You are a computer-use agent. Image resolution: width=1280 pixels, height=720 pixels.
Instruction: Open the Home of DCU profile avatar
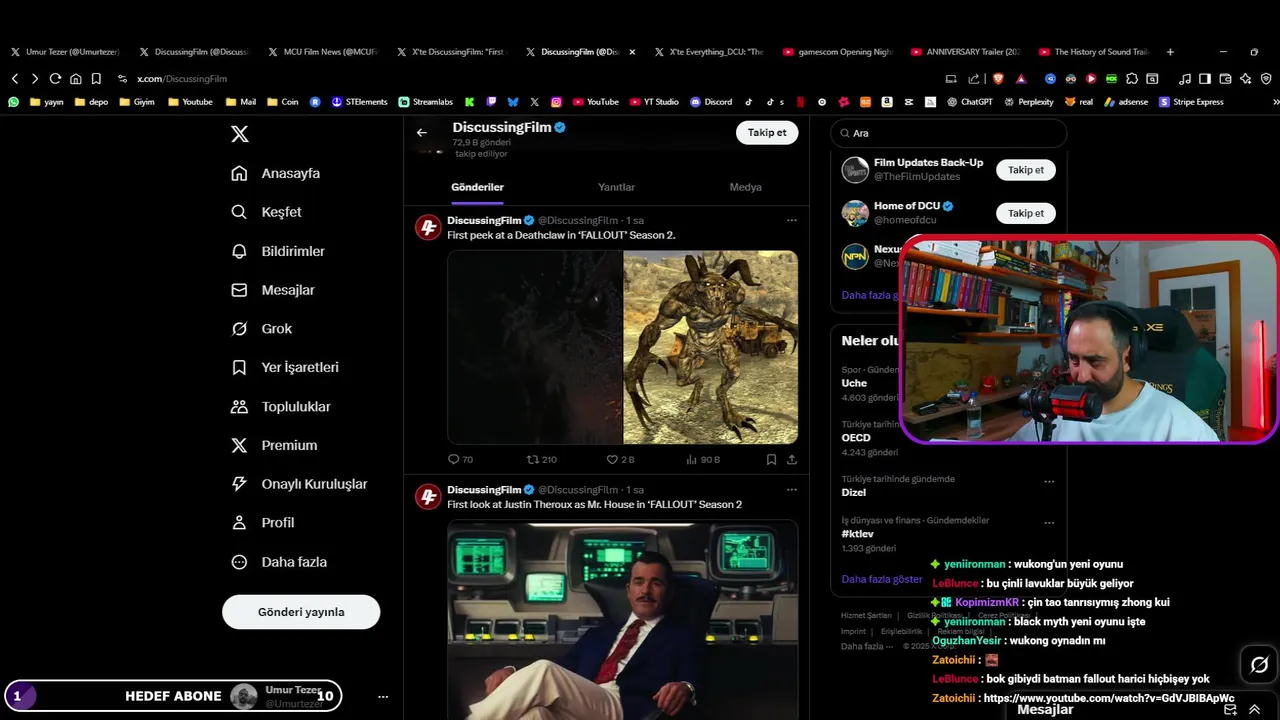click(x=855, y=213)
